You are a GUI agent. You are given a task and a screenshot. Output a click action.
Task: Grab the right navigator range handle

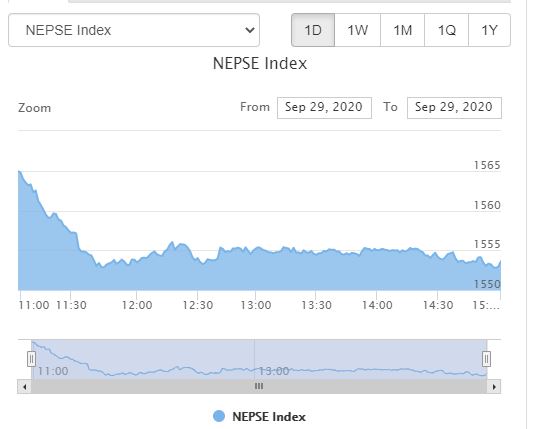[486, 359]
